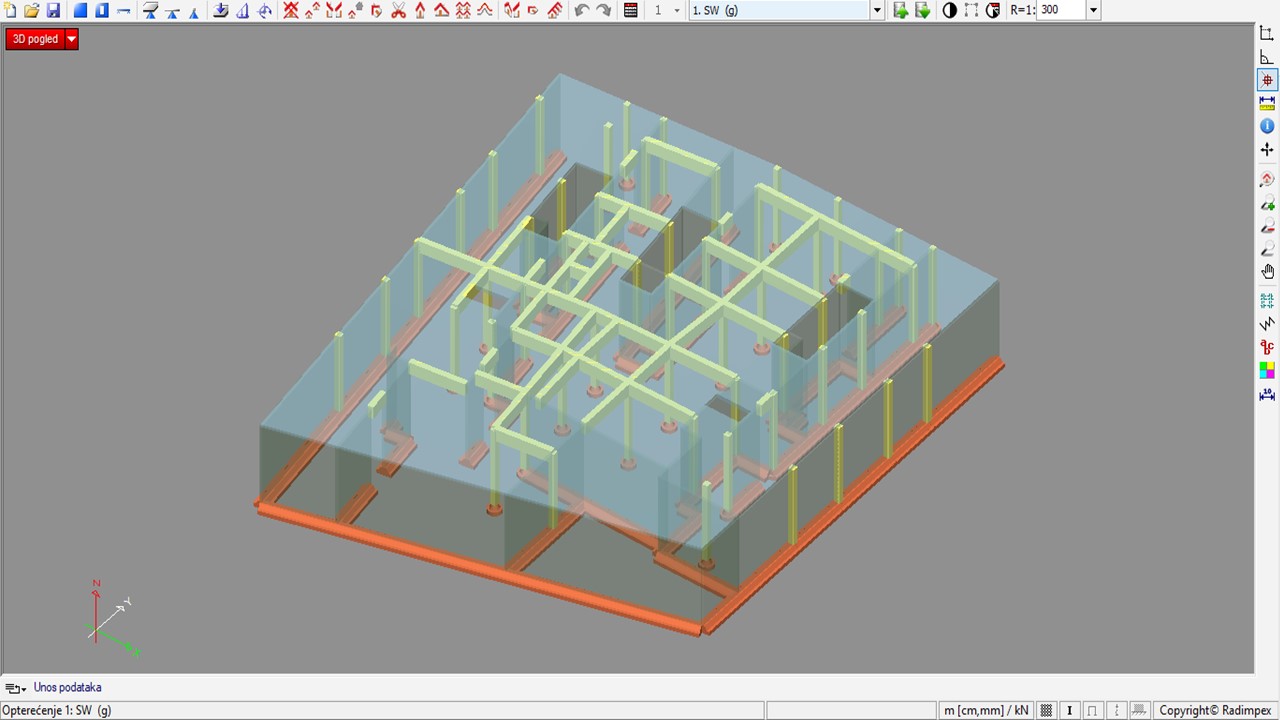Toggle the grid icon in status bar
The width and height of the screenshot is (1280, 720).
[1047, 710]
